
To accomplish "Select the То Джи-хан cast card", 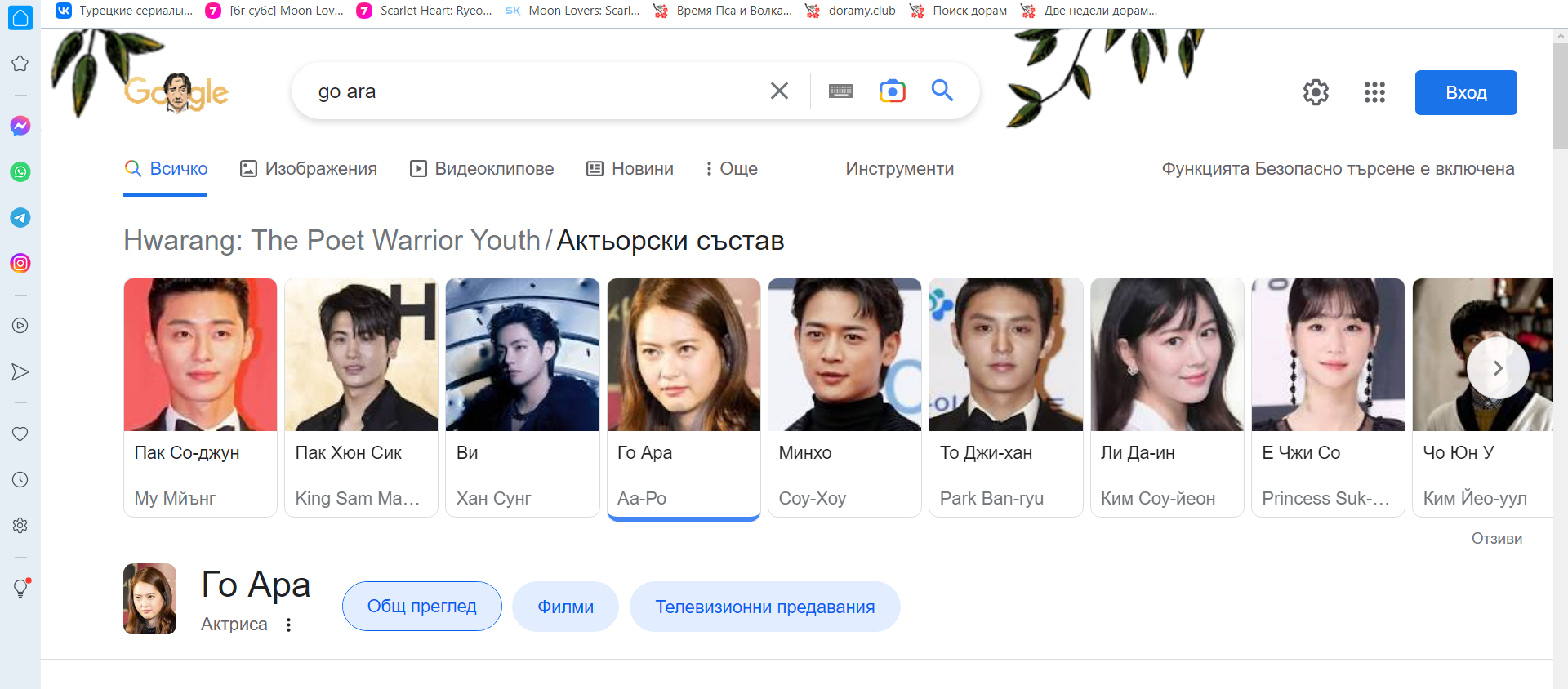I will tap(1006, 398).
